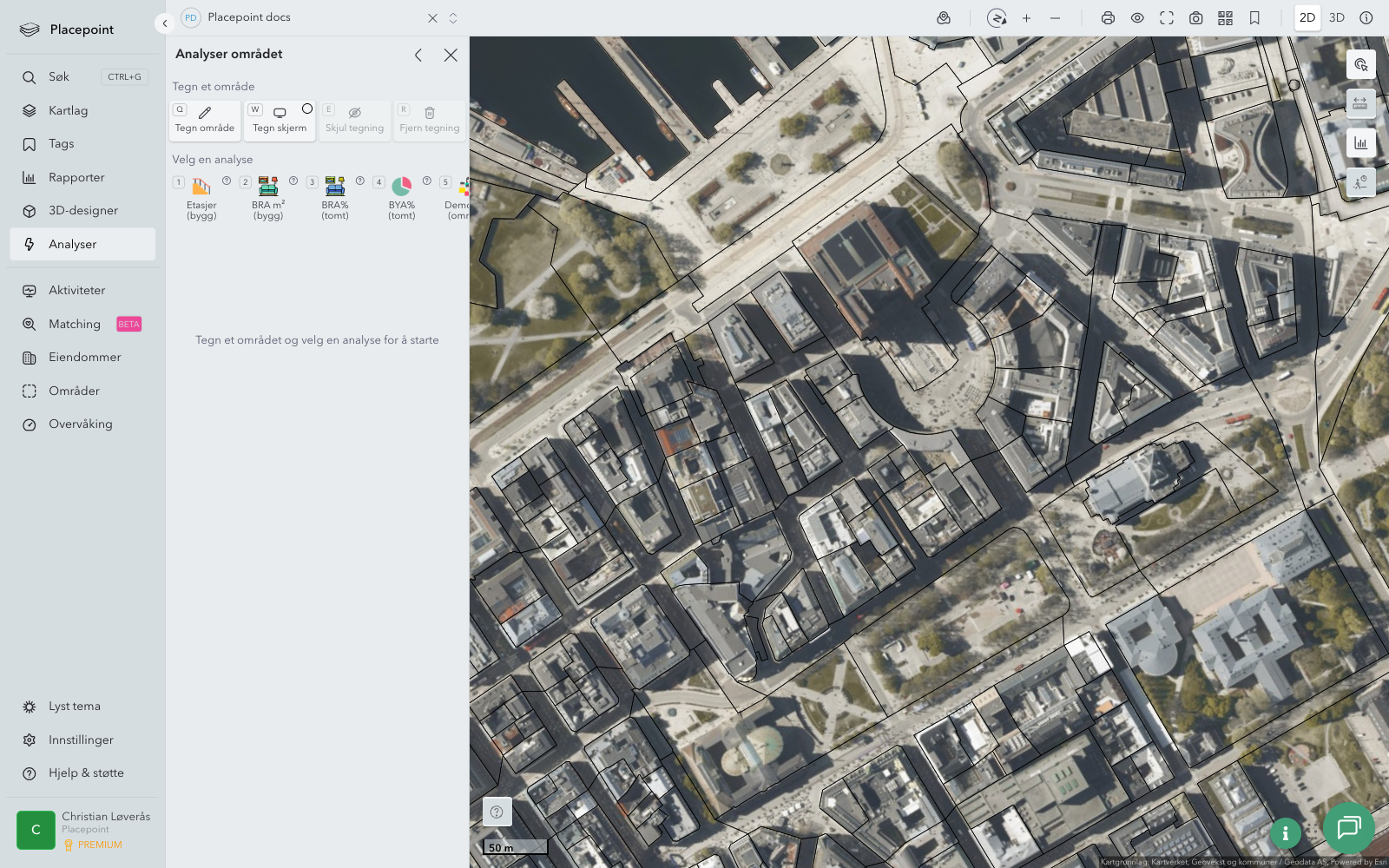Switch map to 3D view

(1336, 18)
